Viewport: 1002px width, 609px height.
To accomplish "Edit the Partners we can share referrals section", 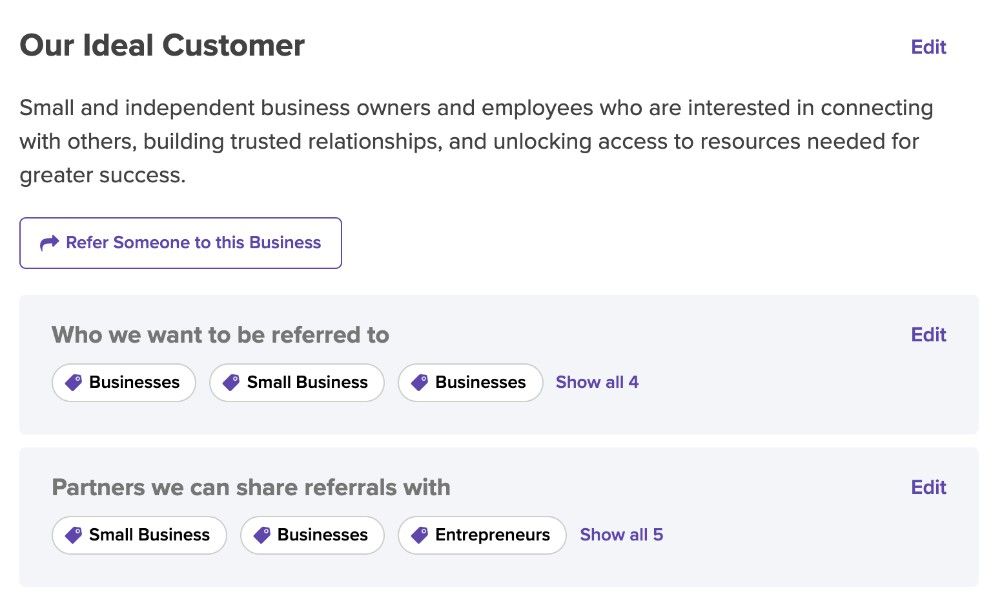I will [x=928, y=487].
